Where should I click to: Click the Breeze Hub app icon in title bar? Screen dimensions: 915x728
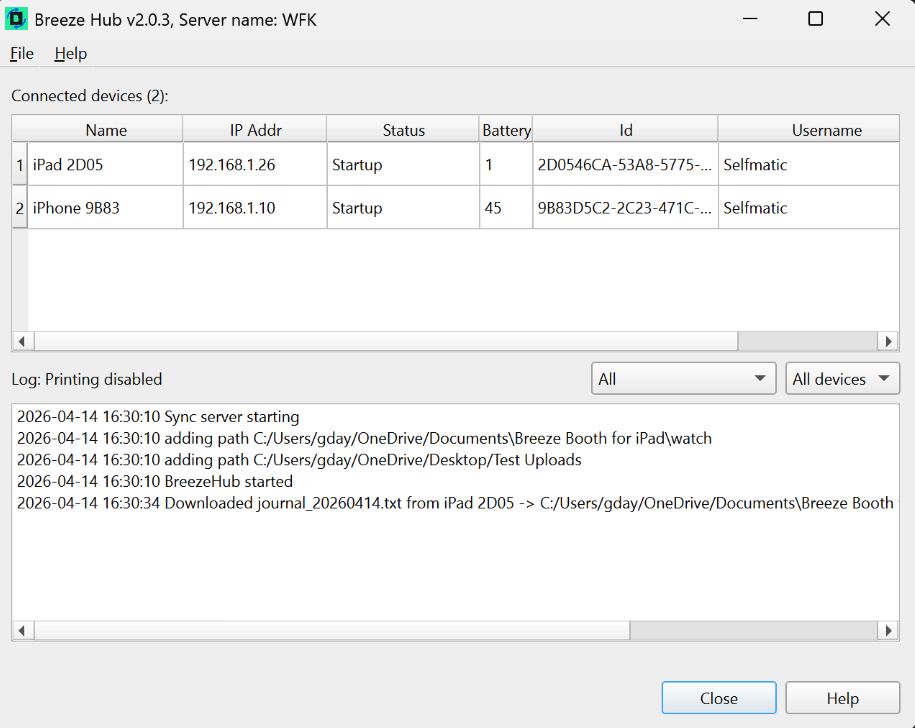coord(16,19)
